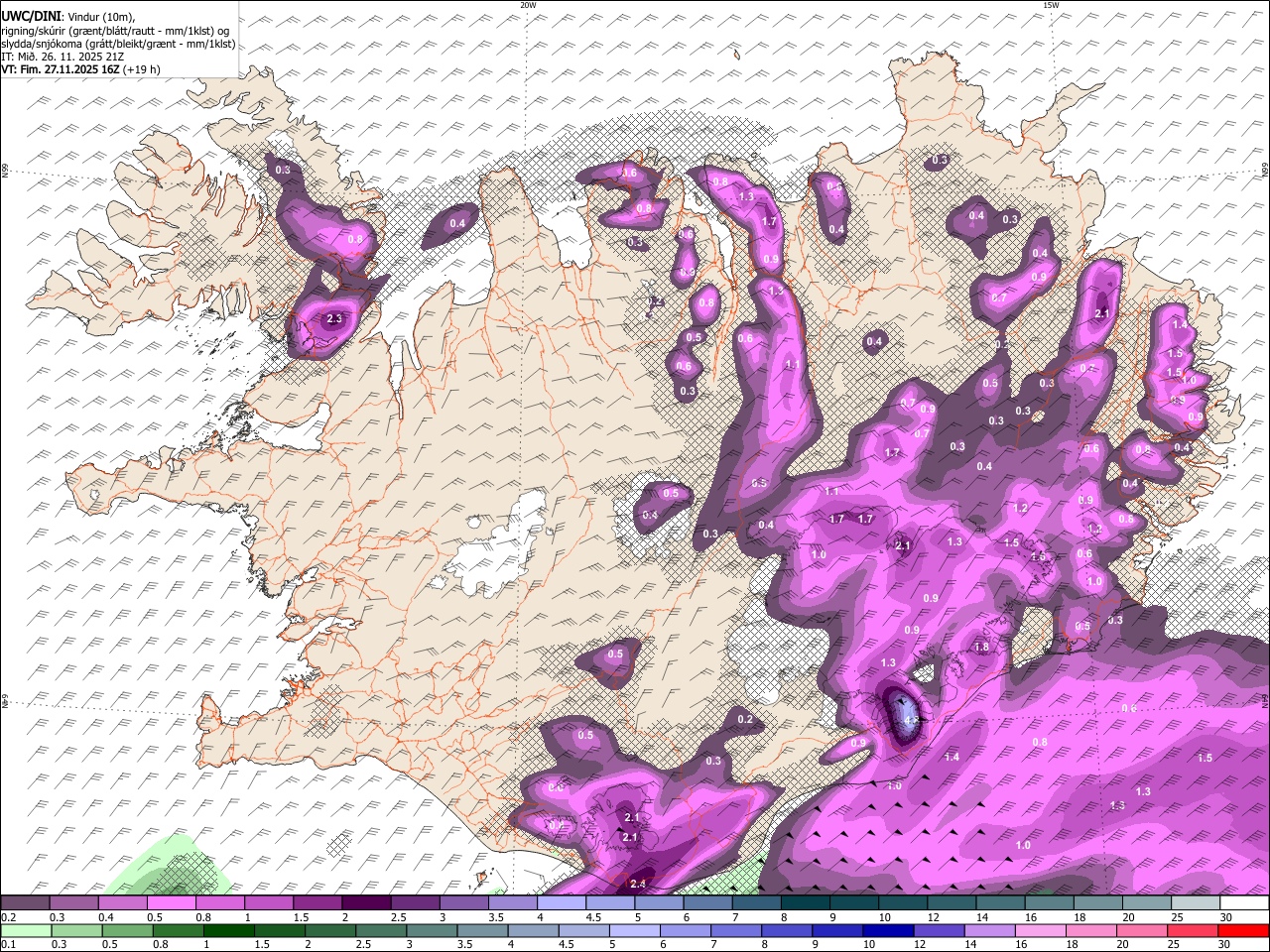The image size is (1270, 952).
Task: Pick the darkest green lower swatch starting at 1
Action: pyautogui.click(x=228, y=931)
